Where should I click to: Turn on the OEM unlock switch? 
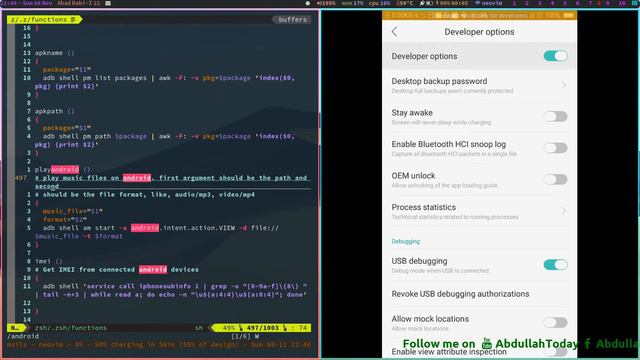tap(555, 179)
